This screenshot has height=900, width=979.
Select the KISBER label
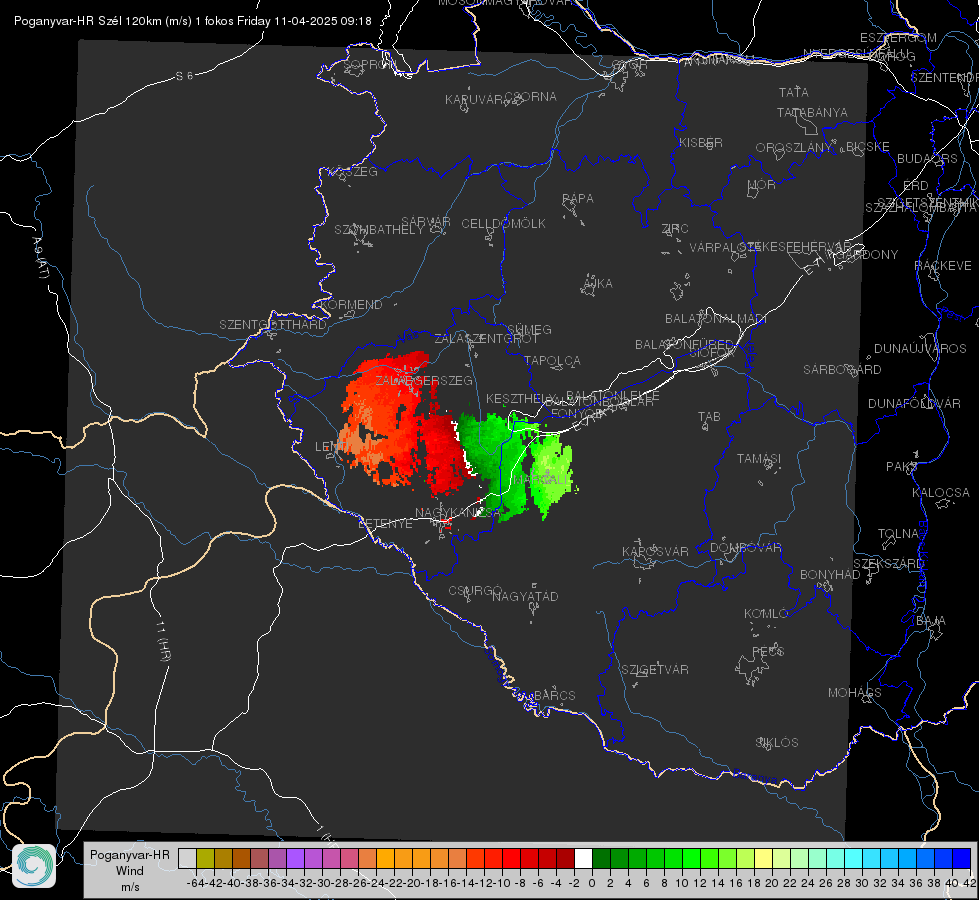click(x=701, y=142)
